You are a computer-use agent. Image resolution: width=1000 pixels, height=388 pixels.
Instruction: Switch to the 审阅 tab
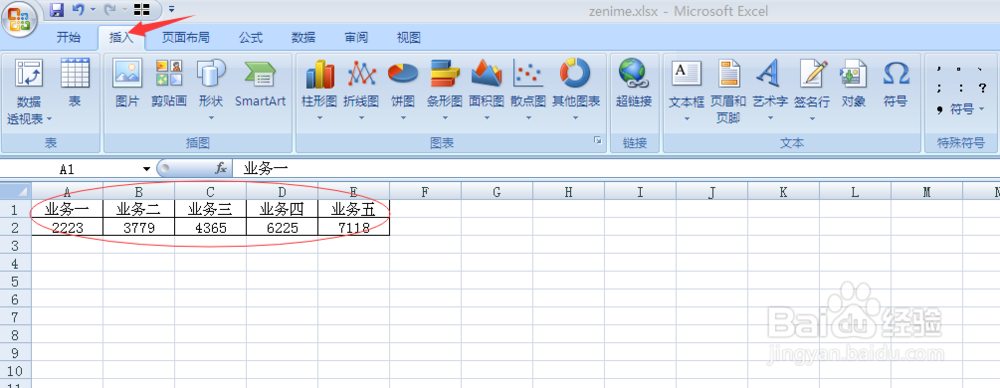(356, 38)
